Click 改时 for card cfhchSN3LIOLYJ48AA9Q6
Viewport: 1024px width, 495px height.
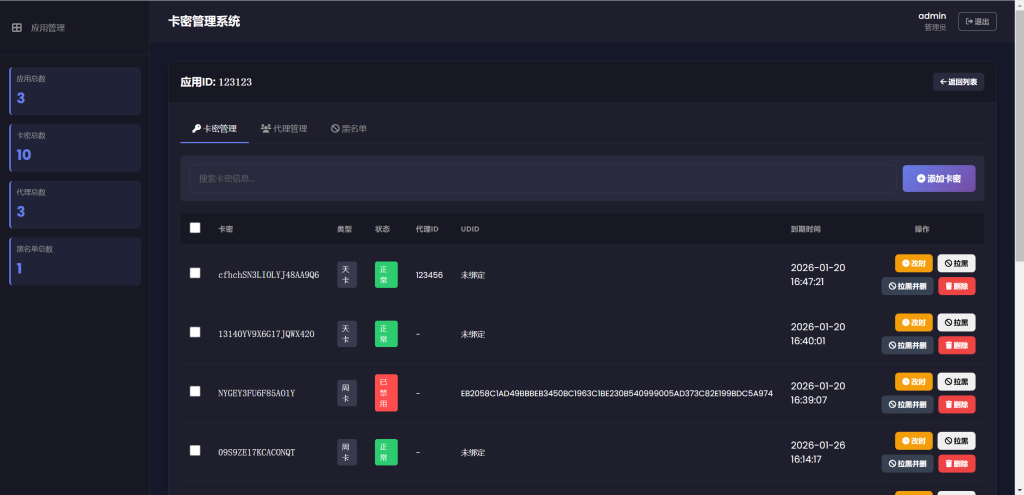tap(913, 263)
